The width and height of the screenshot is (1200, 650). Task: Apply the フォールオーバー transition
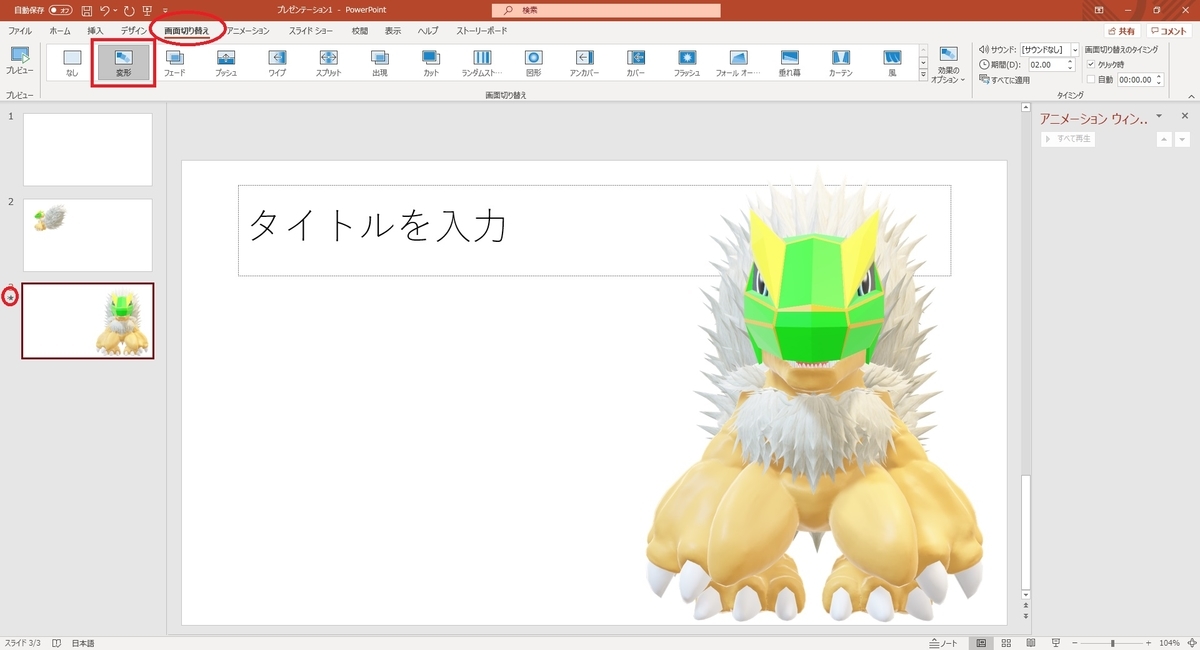click(738, 63)
